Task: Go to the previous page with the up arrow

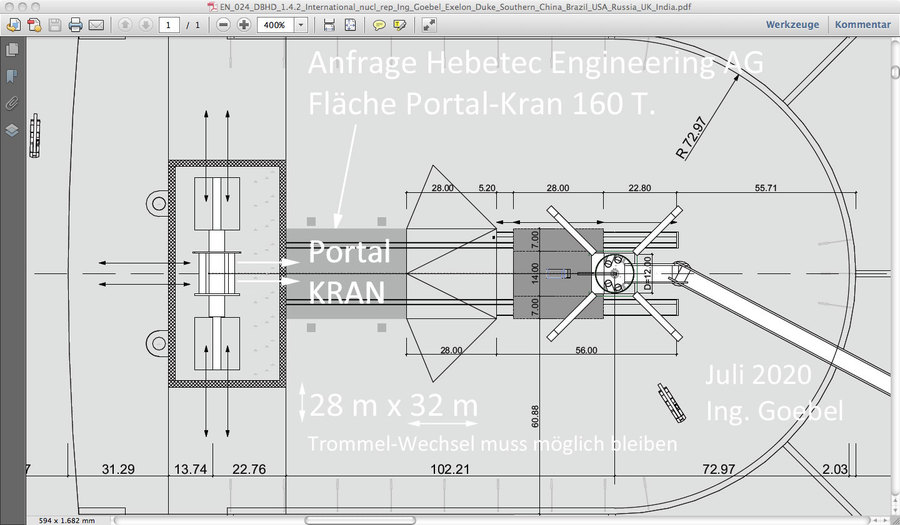Action: click(x=125, y=25)
